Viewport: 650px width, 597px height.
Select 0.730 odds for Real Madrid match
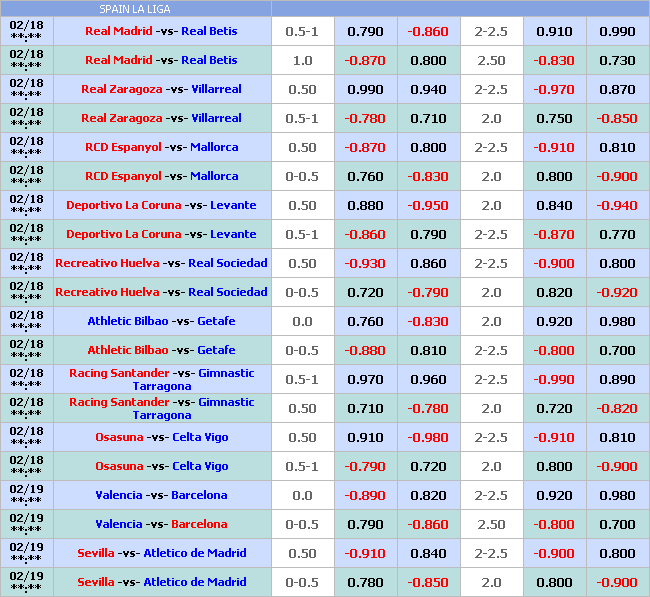617,60
